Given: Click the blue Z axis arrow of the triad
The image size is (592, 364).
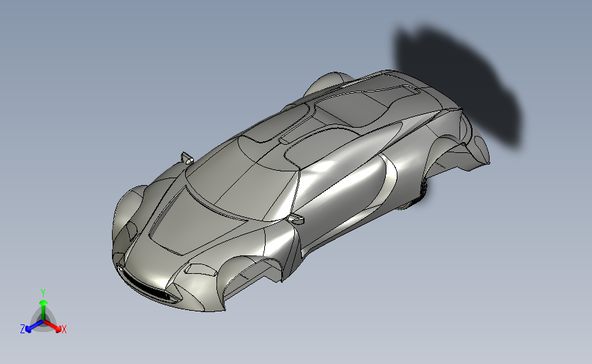Looking at the screenshot, I should [32, 327].
